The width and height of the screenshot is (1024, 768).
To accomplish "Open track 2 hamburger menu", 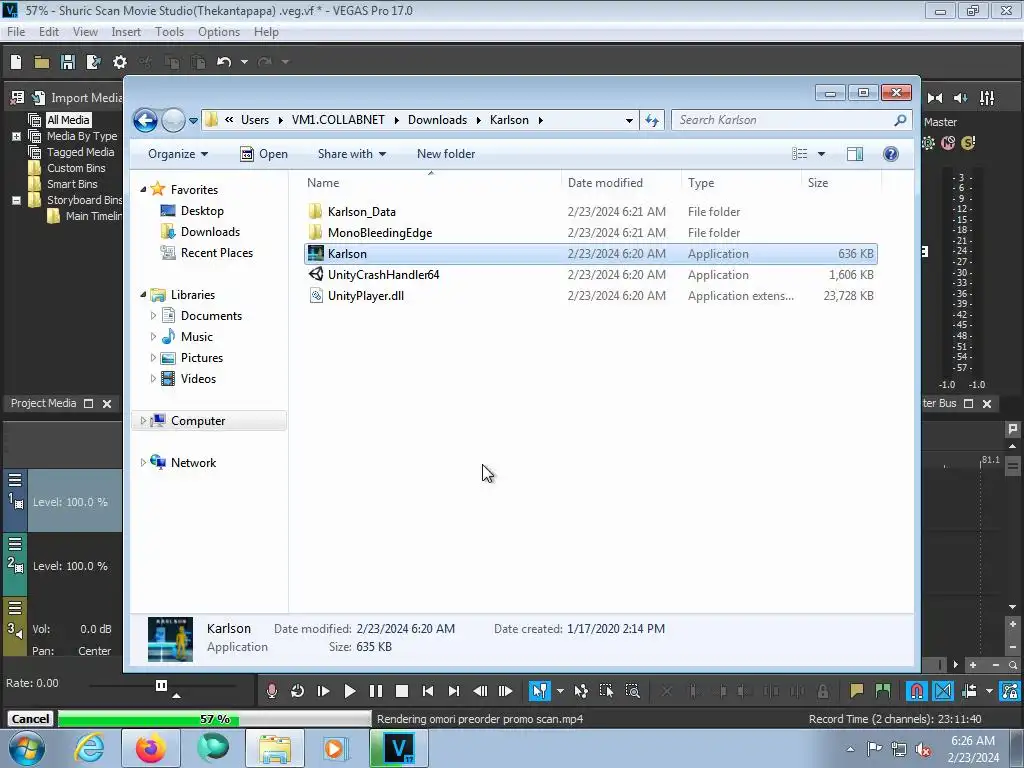I will [15, 544].
